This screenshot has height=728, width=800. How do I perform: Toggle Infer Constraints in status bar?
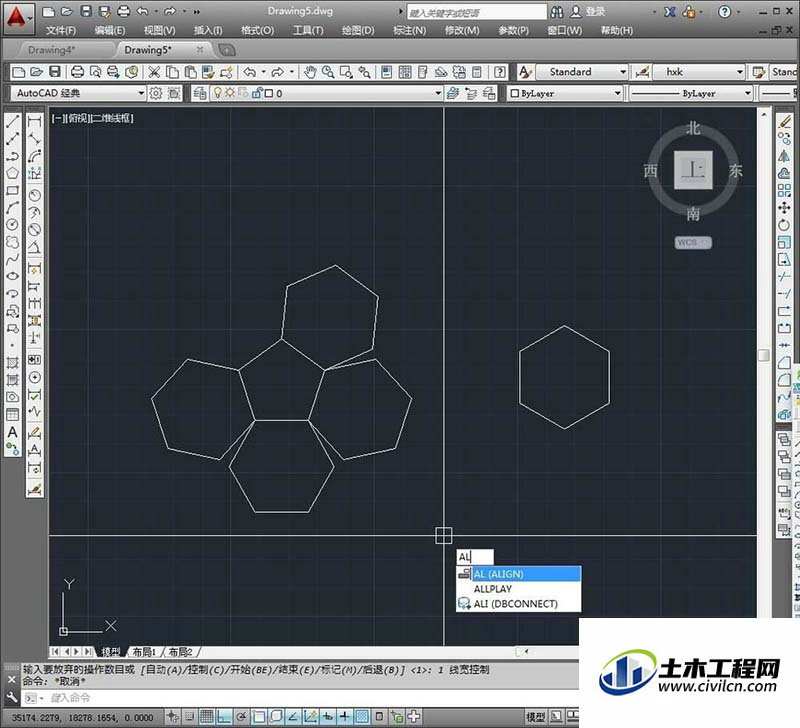coord(172,717)
